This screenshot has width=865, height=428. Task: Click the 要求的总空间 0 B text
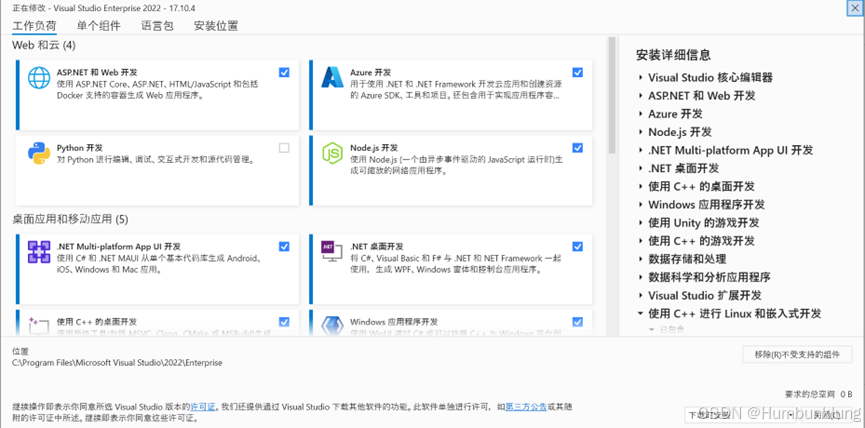coord(819,394)
